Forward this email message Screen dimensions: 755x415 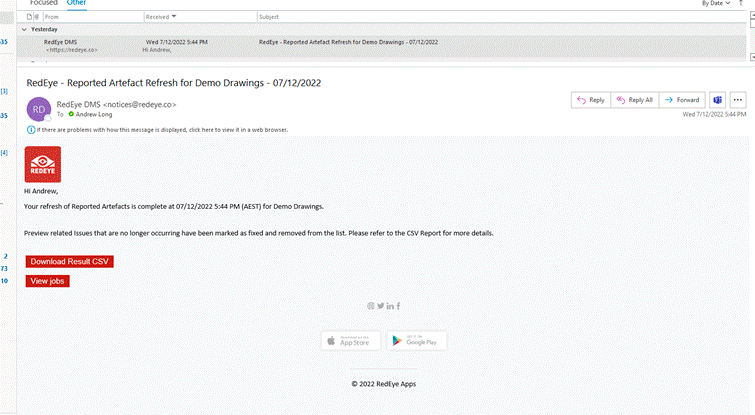coord(682,100)
